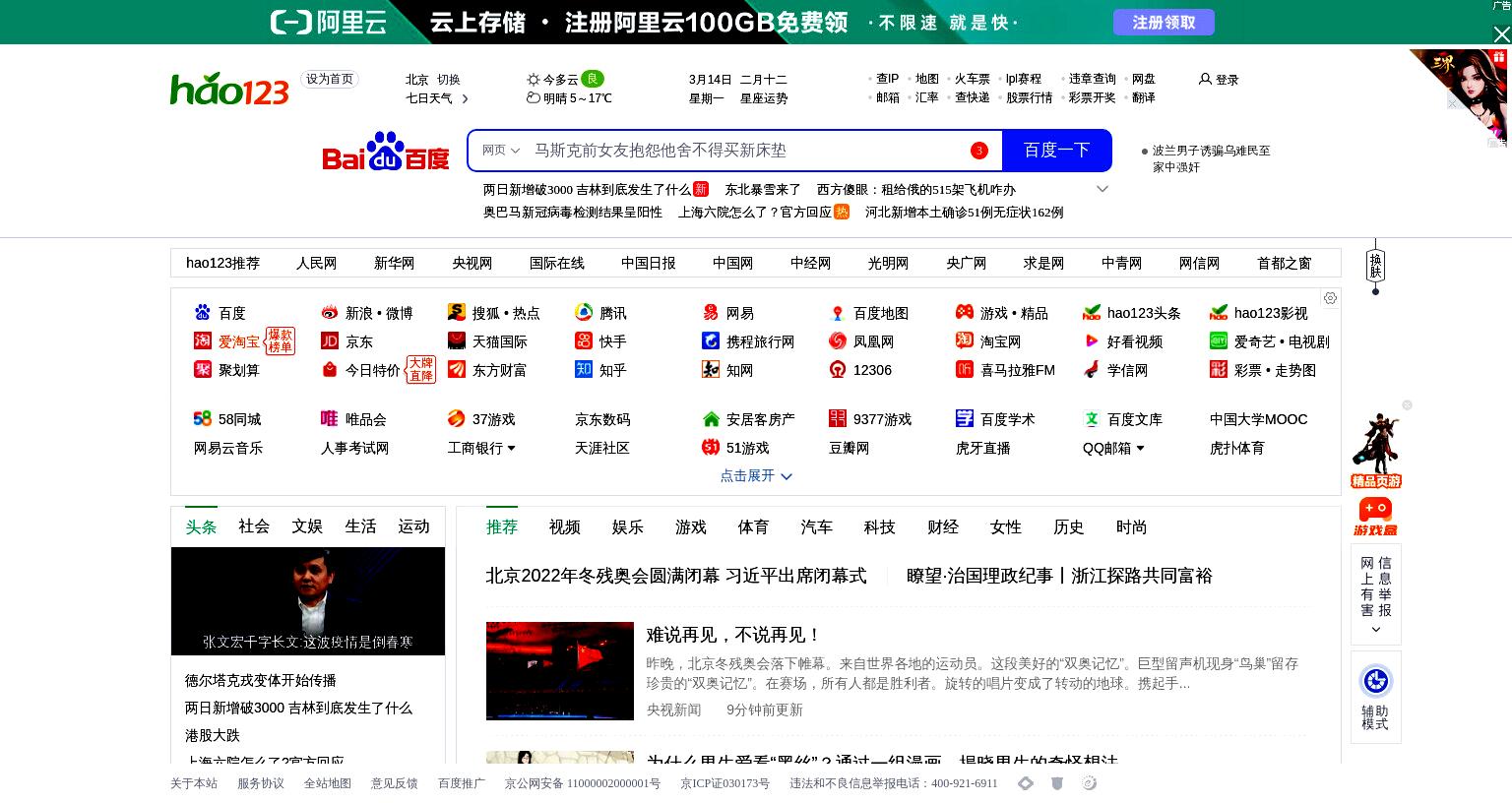
Task: Switch city with 切换
Action: tap(449, 80)
